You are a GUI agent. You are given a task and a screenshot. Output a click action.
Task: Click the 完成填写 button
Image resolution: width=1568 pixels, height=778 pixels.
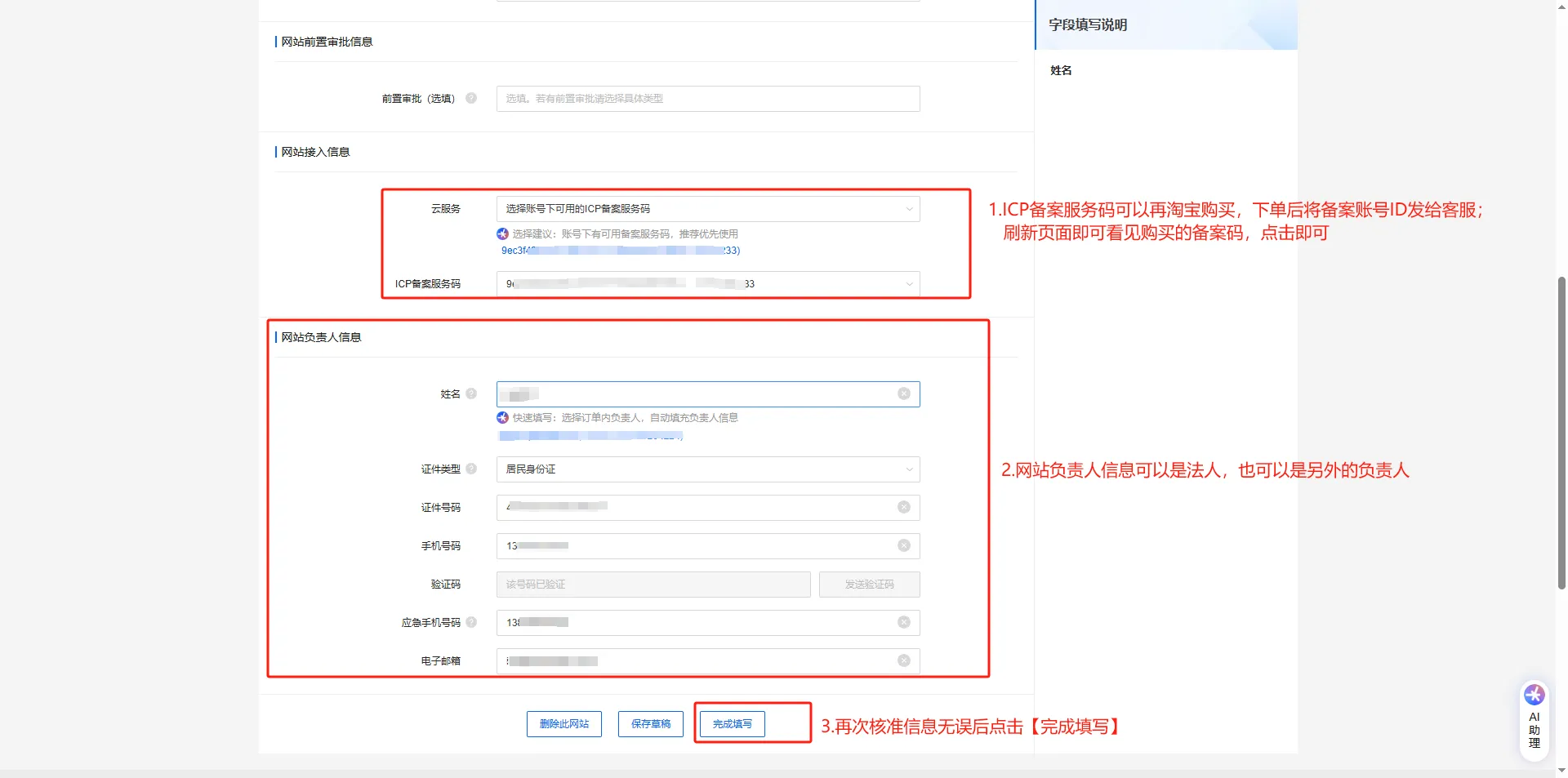[x=732, y=724]
